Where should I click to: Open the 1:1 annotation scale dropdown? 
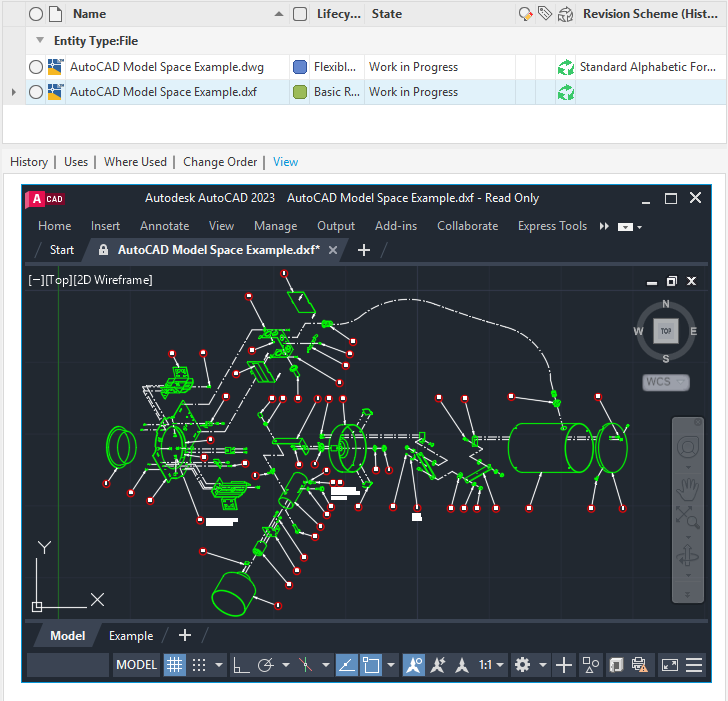pyautogui.click(x=491, y=665)
